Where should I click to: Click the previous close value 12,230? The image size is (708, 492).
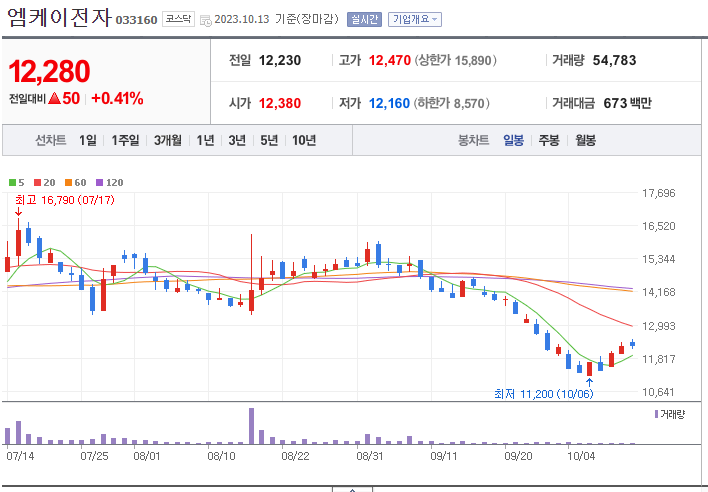tap(280, 60)
